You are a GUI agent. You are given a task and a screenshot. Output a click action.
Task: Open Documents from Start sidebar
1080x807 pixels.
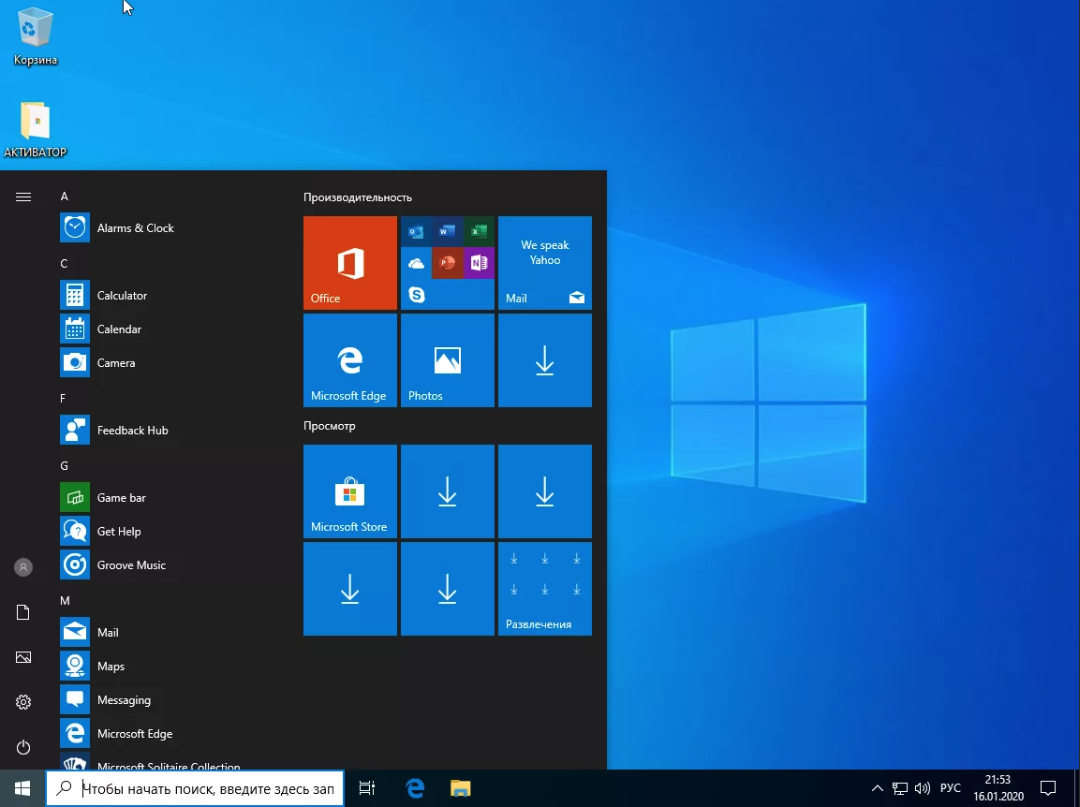point(23,612)
